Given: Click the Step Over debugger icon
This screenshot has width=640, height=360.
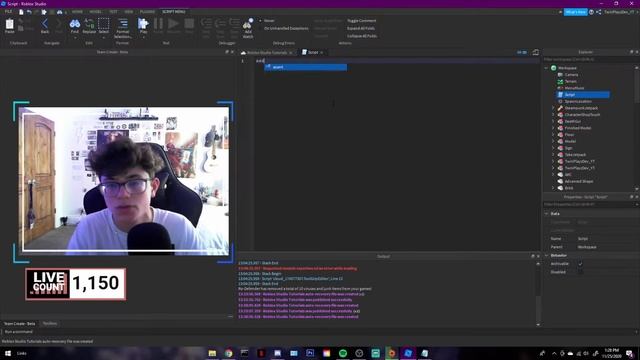Looking at the screenshot, I should point(220,24).
